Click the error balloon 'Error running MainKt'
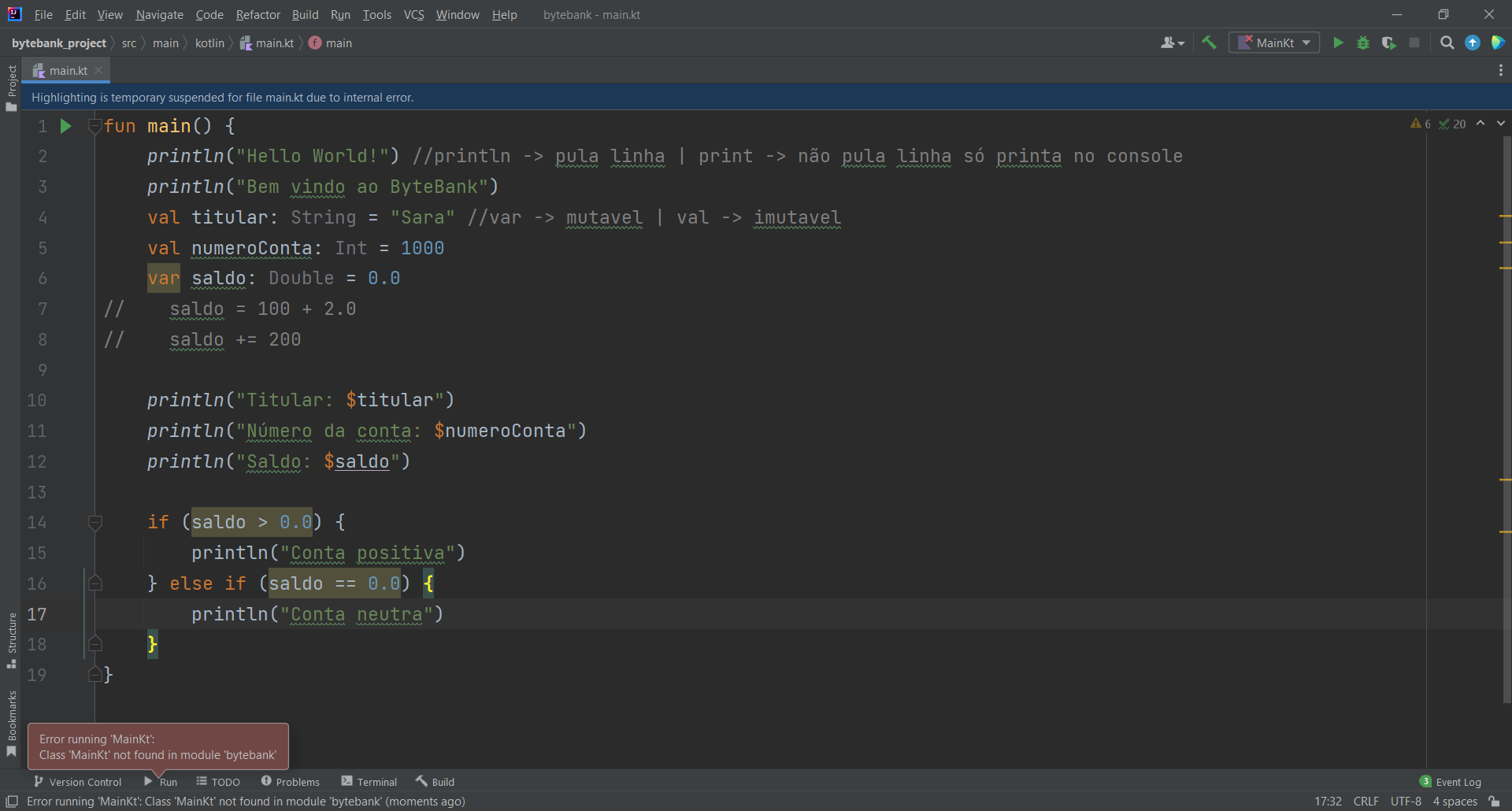Image resolution: width=1512 pixels, height=811 pixels. (158, 746)
